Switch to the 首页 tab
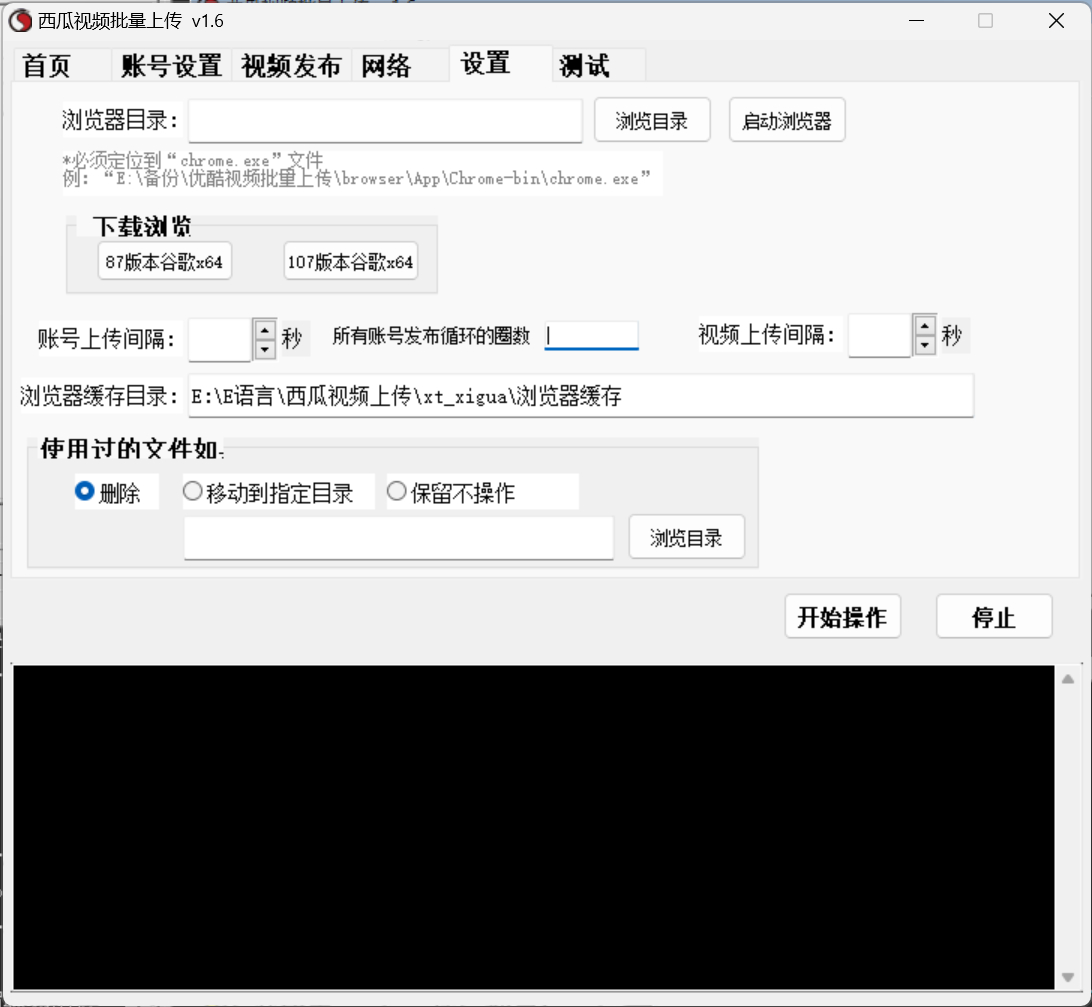This screenshot has height=1007, width=1092. tap(48, 66)
